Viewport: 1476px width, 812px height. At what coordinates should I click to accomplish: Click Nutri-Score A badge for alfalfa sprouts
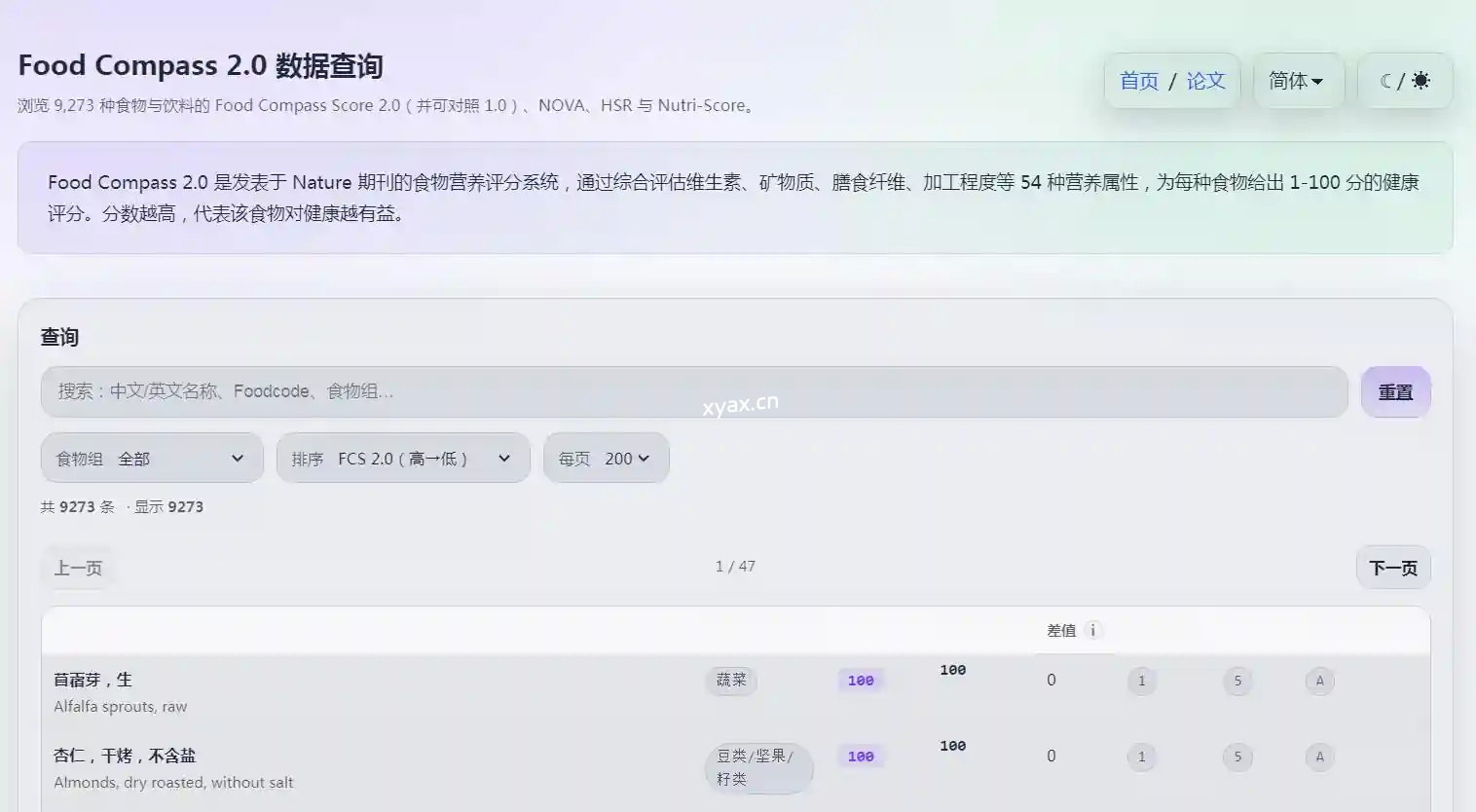point(1319,681)
